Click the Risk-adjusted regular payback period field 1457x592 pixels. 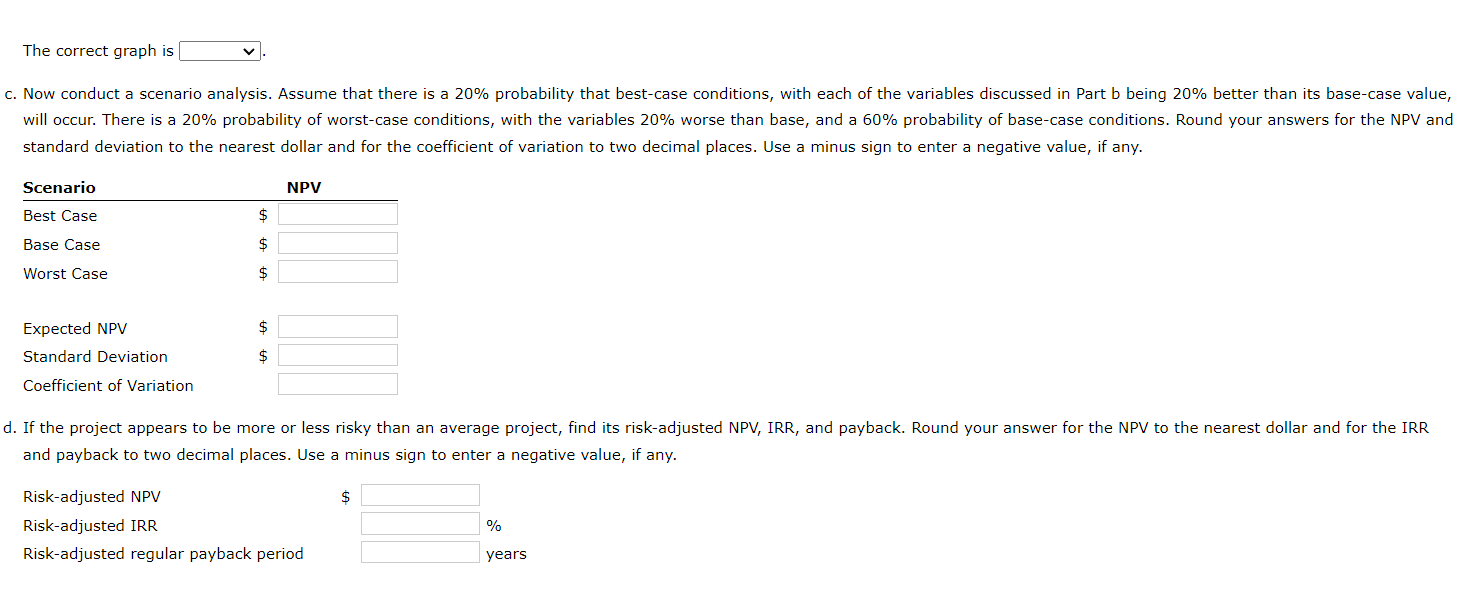419,551
